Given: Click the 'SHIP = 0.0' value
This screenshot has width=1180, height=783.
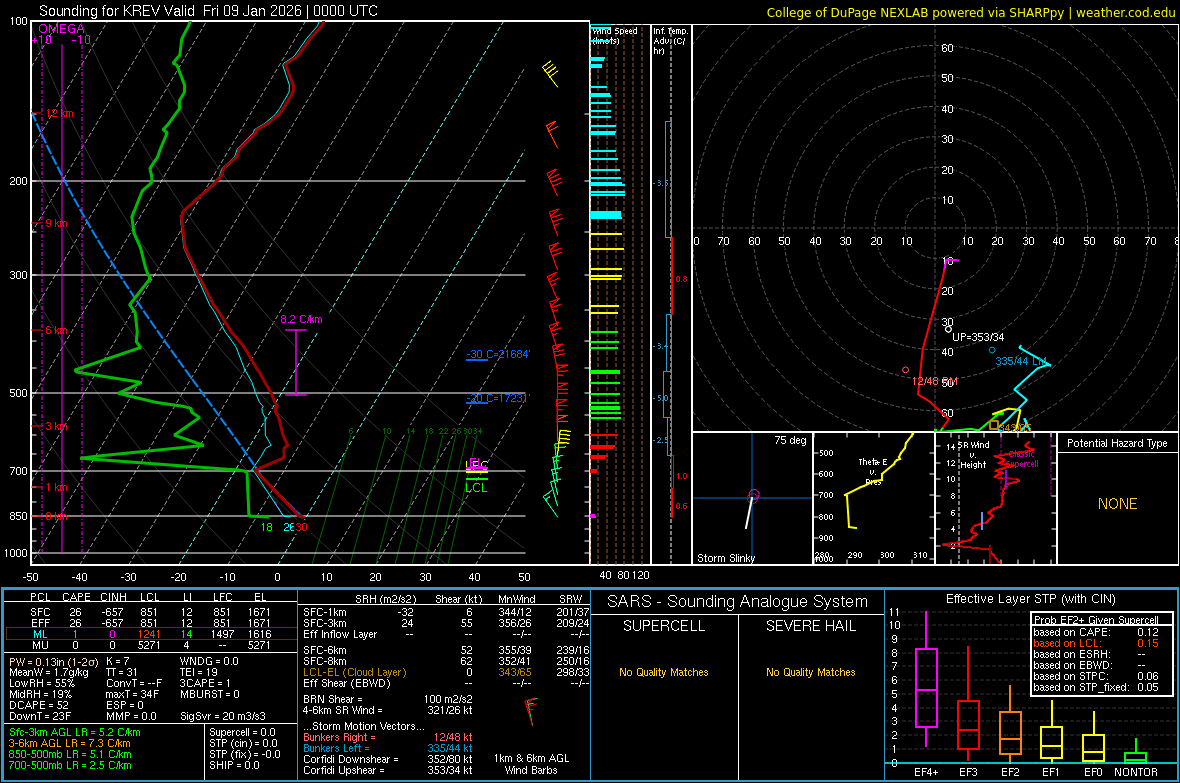Looking at the screenshot, I should click(x=234, y=765).
